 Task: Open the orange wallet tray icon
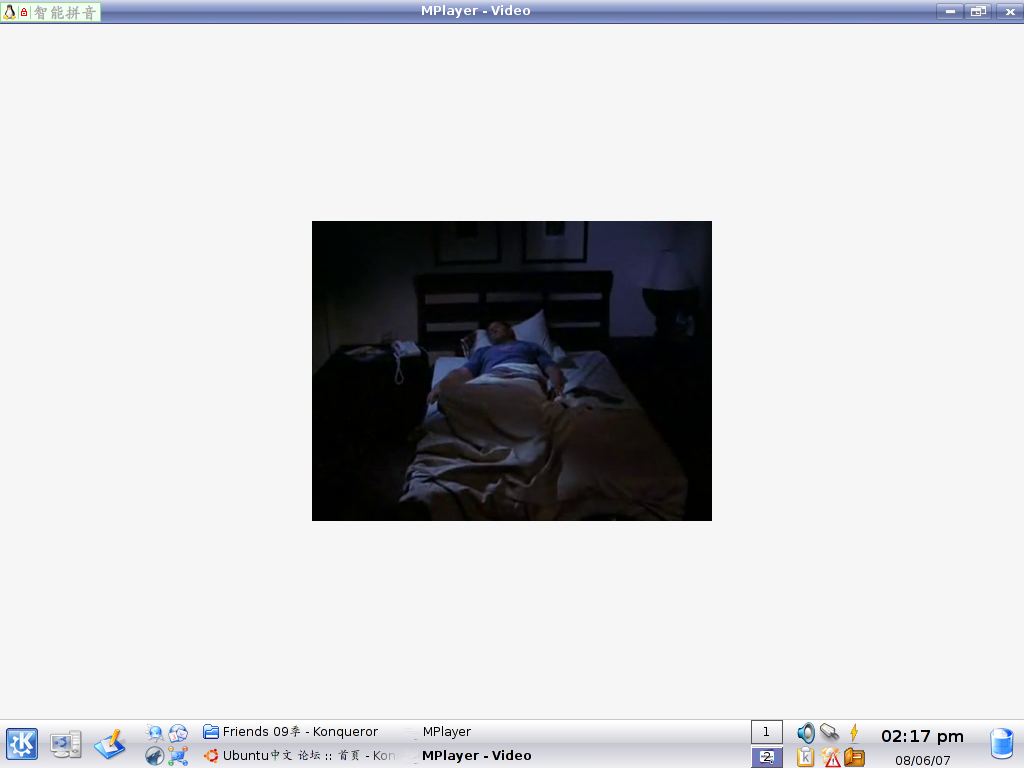point(854,757)
